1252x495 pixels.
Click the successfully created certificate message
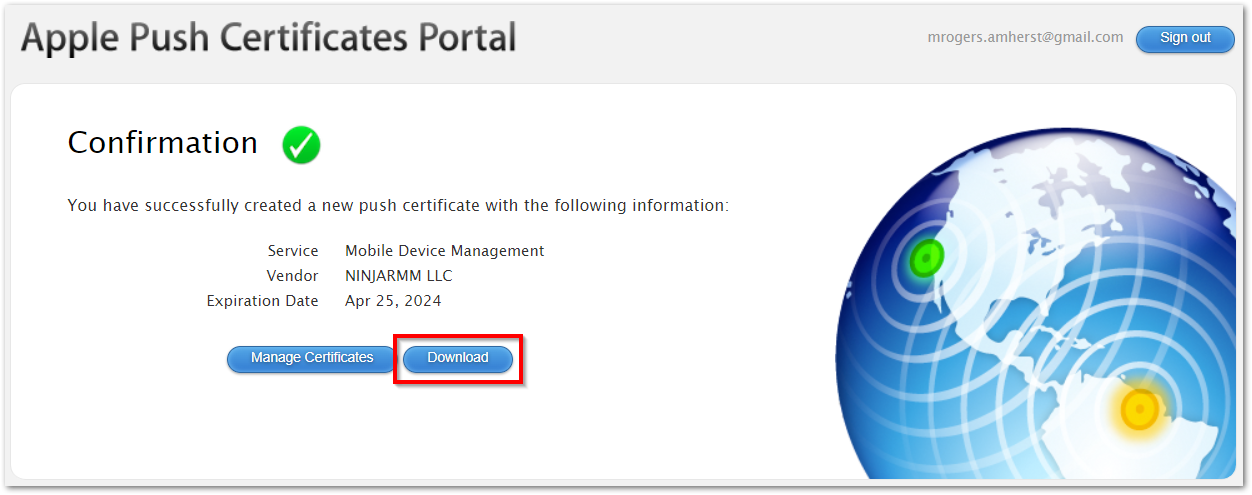click(398, 205)
